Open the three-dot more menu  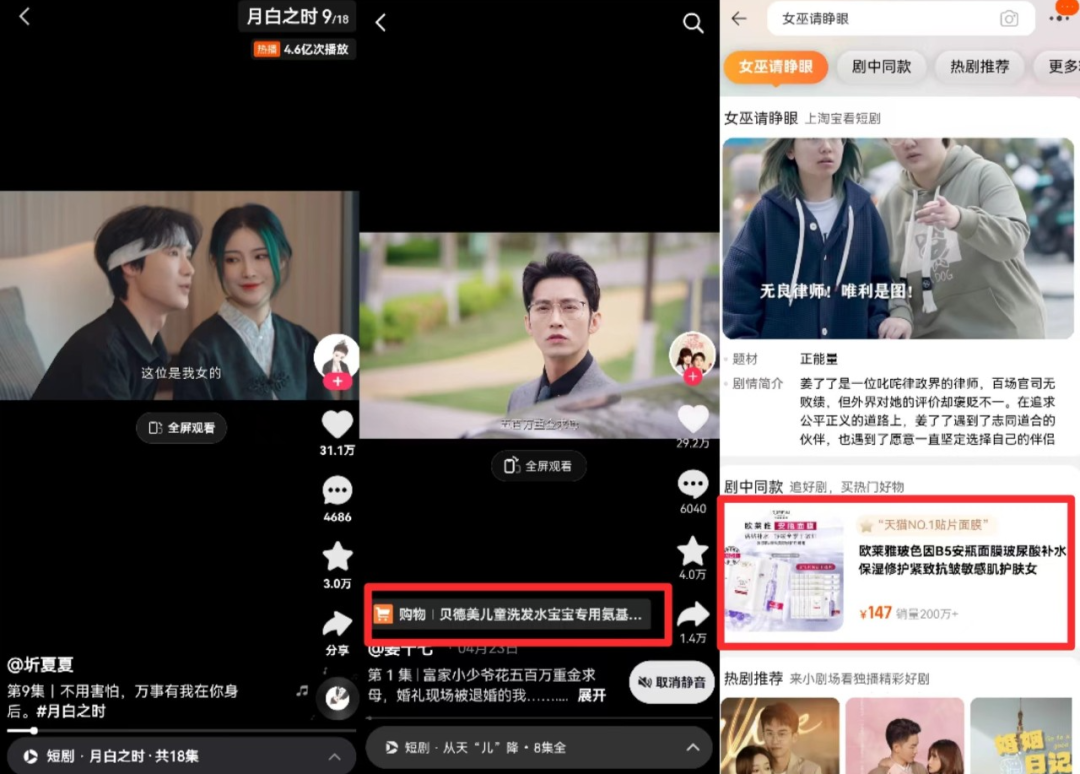click(1059, 19)
